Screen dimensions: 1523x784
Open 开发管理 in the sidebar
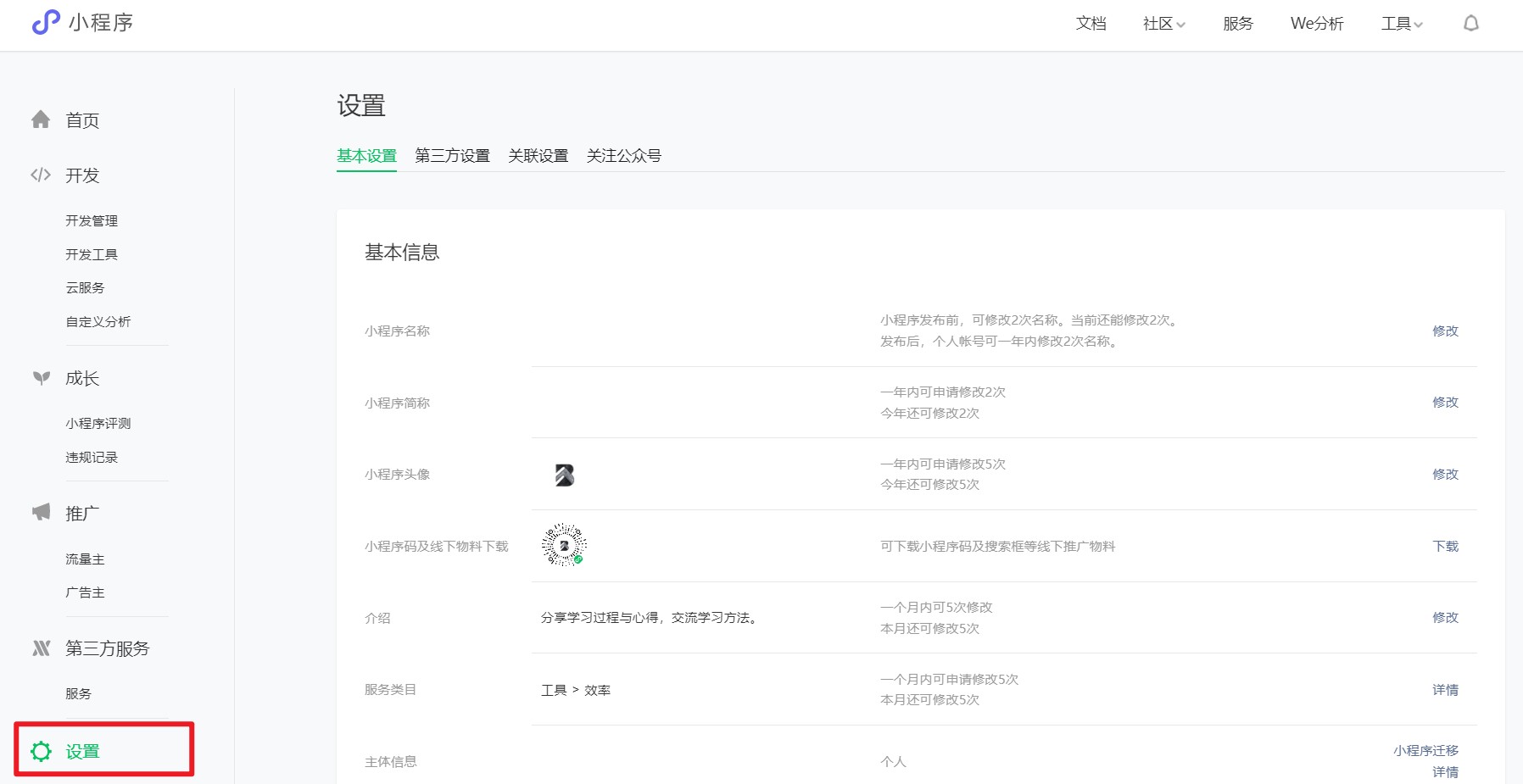[92, 220]
